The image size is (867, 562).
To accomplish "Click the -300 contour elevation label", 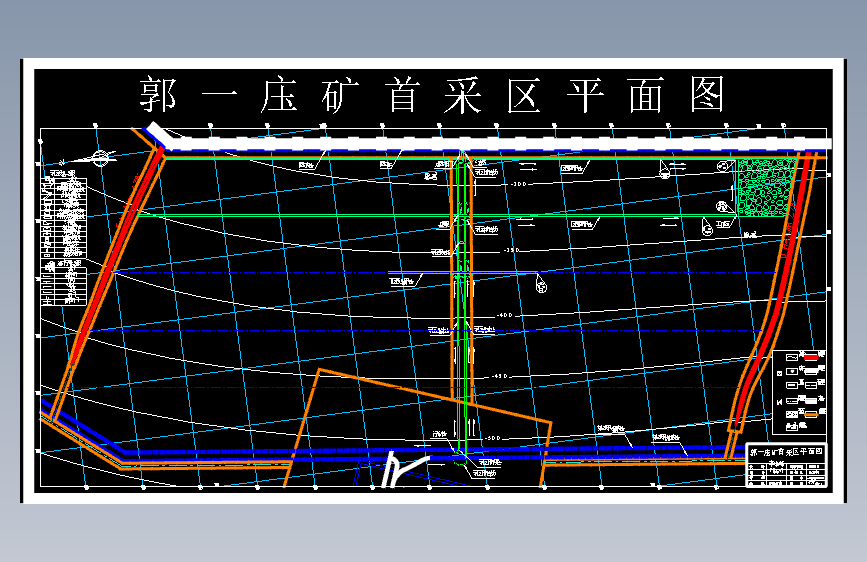I will pos(519,184).
